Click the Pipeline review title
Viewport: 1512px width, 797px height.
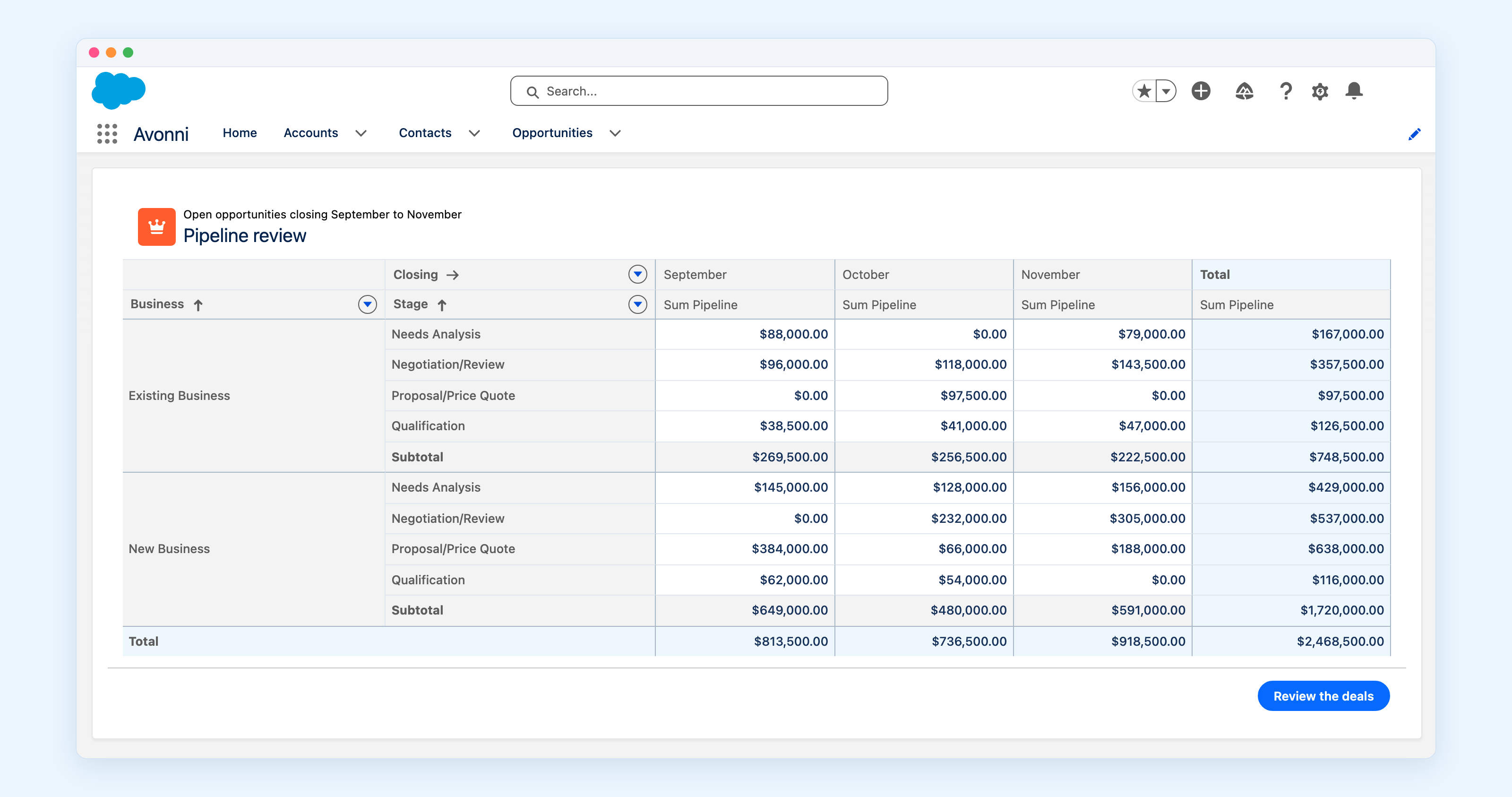[x=245, y=235]
